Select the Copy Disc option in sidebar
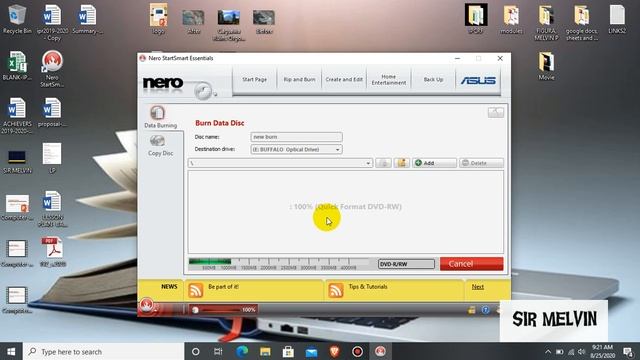The height and width of the screenshot is (360, 640). [x=160, y=146]
